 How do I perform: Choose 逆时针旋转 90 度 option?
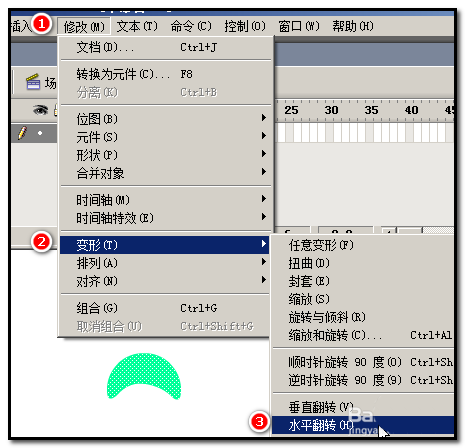tap(363, 380)
